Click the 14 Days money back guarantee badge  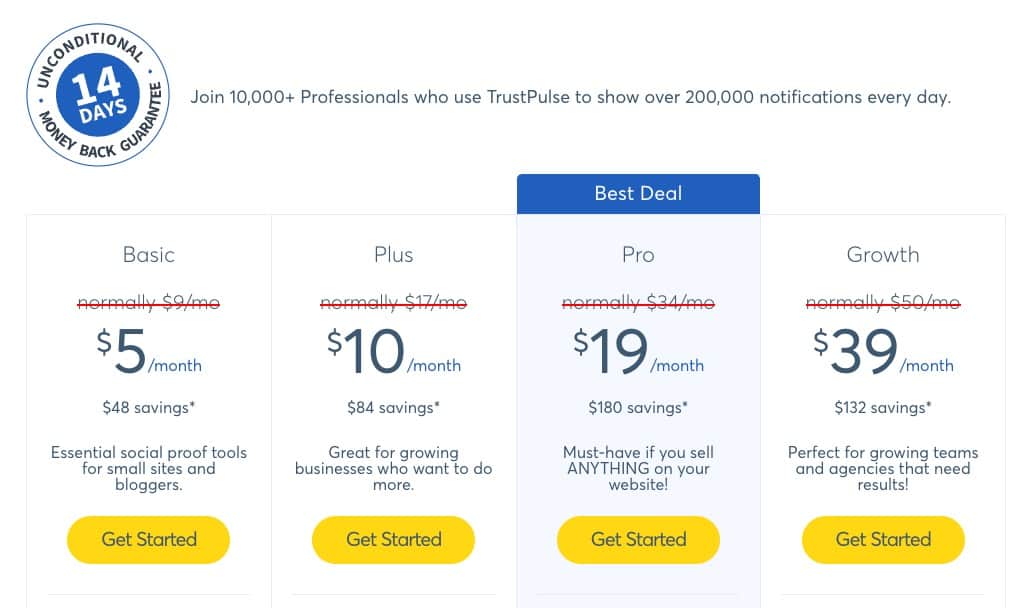click(98, 95)
